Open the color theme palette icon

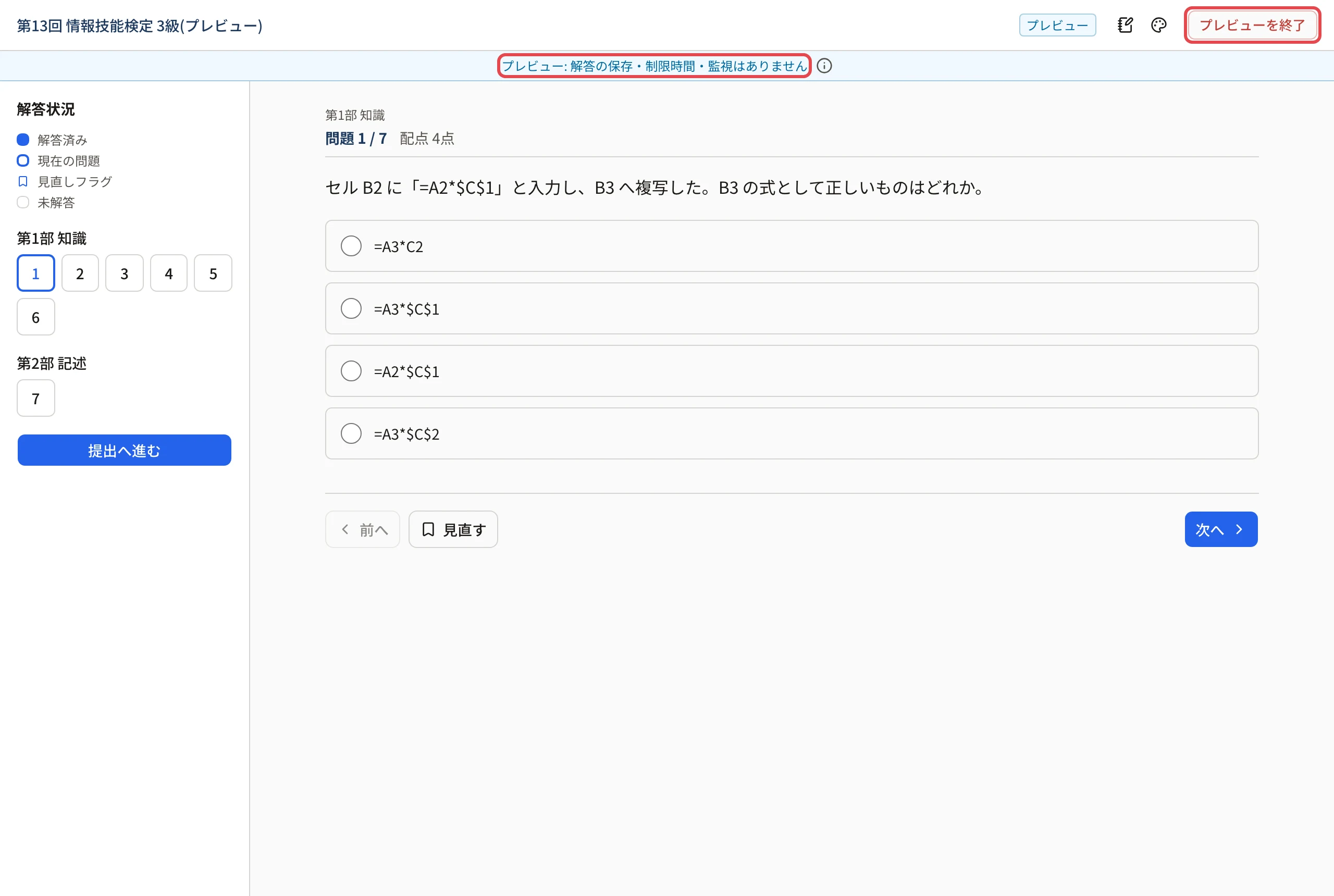click(1158, 25)
